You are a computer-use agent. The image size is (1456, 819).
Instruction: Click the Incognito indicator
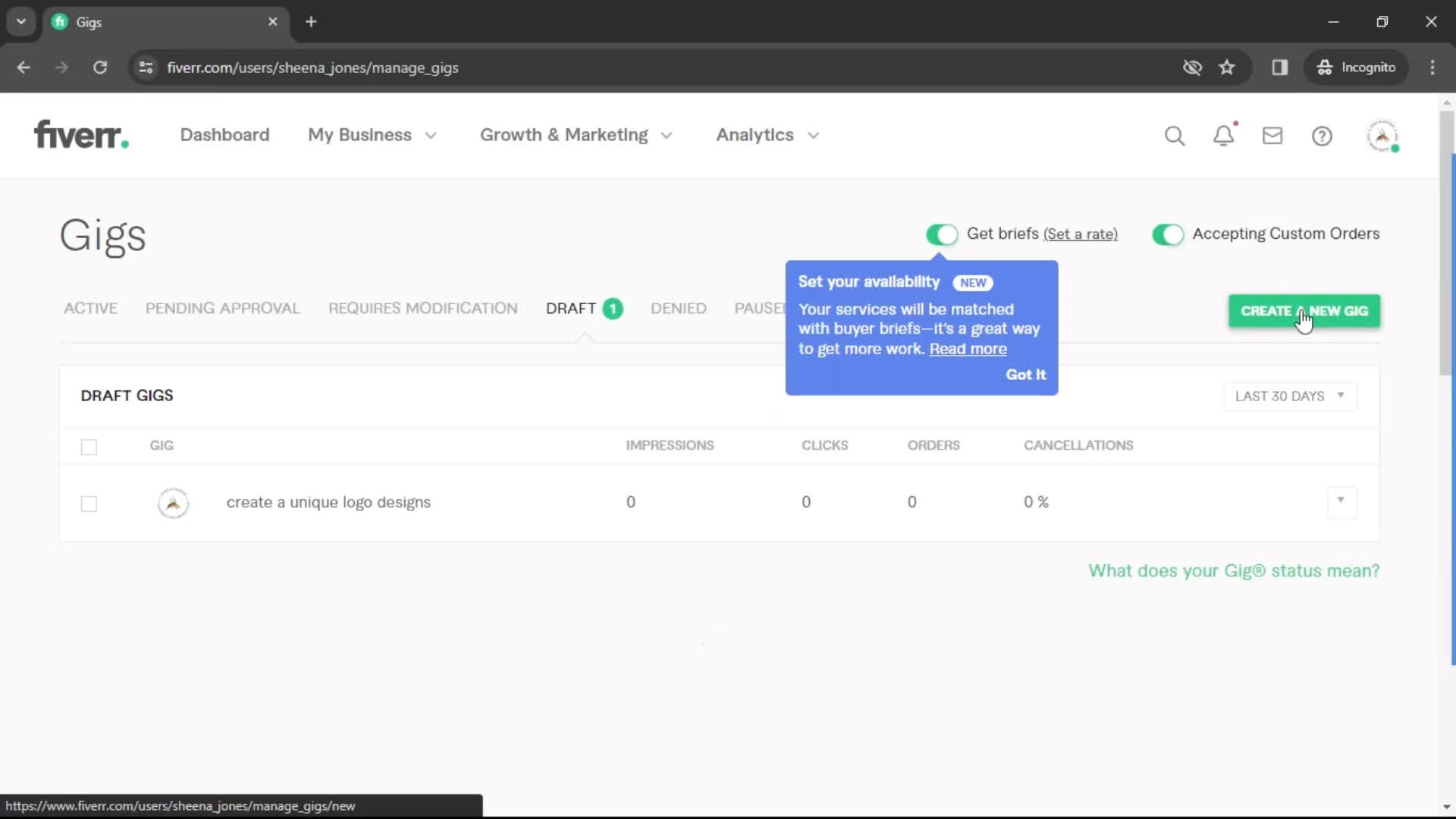click(x=1357, y=67)
